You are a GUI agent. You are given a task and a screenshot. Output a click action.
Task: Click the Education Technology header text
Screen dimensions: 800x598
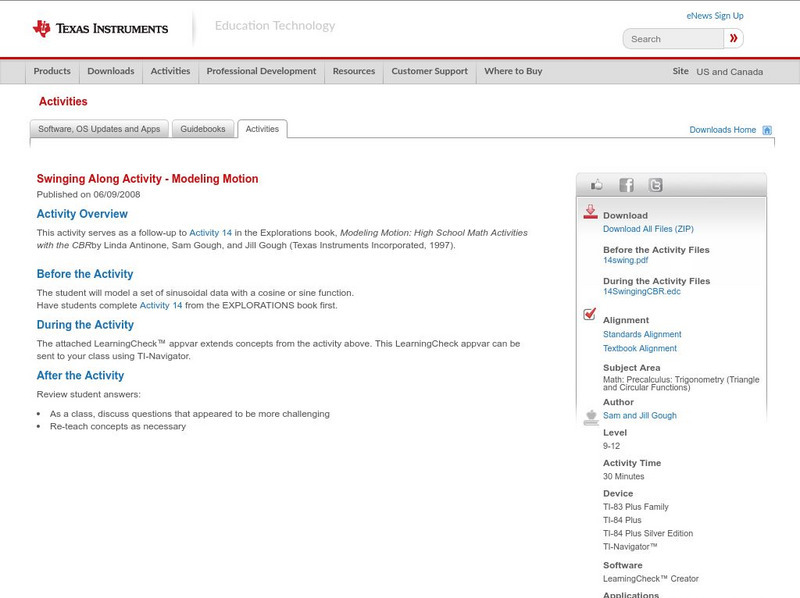(x=275, y=26)
